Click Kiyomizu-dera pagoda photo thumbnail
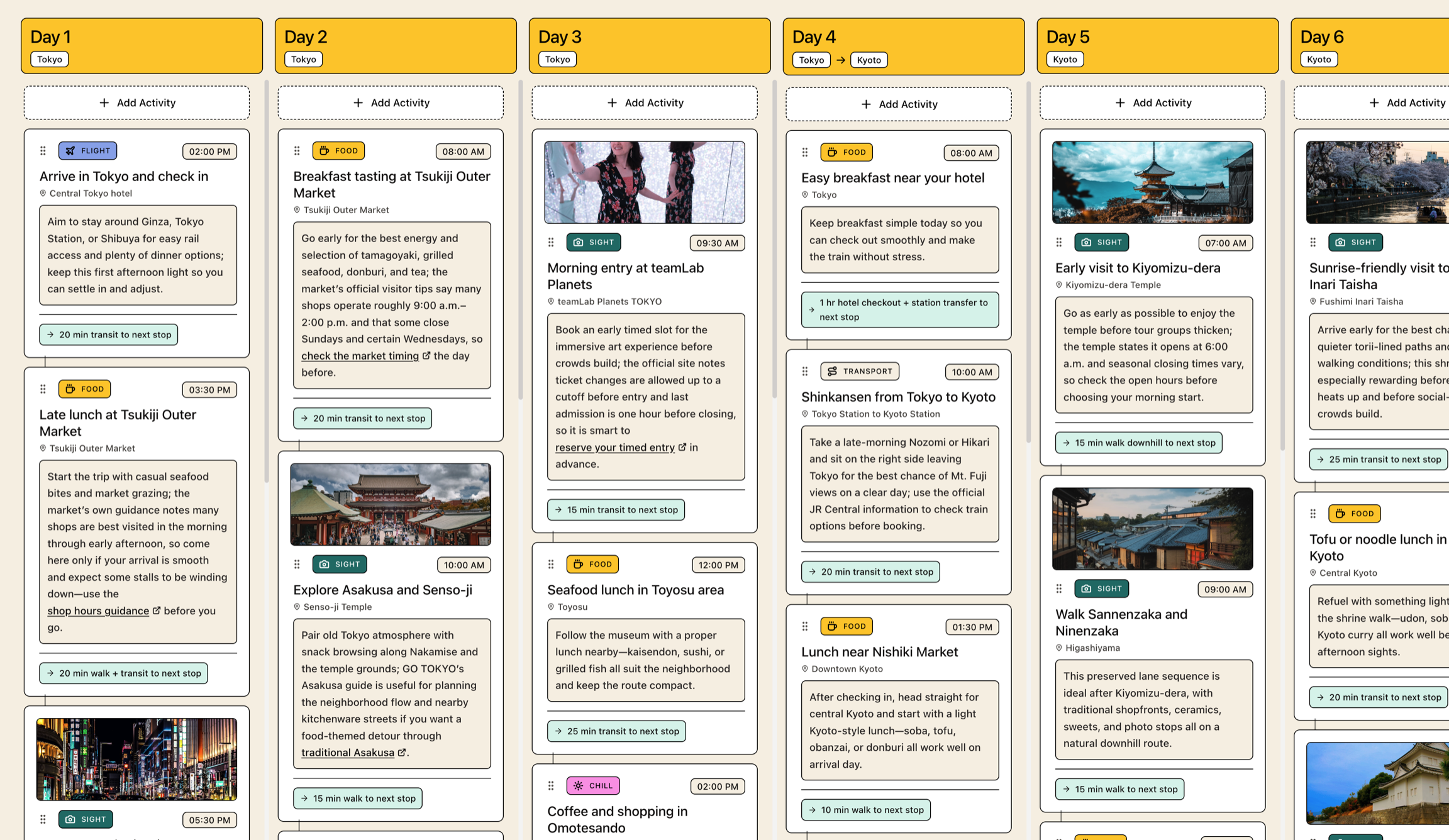This screenshot has height=840, width=1449. point(1153,182)
